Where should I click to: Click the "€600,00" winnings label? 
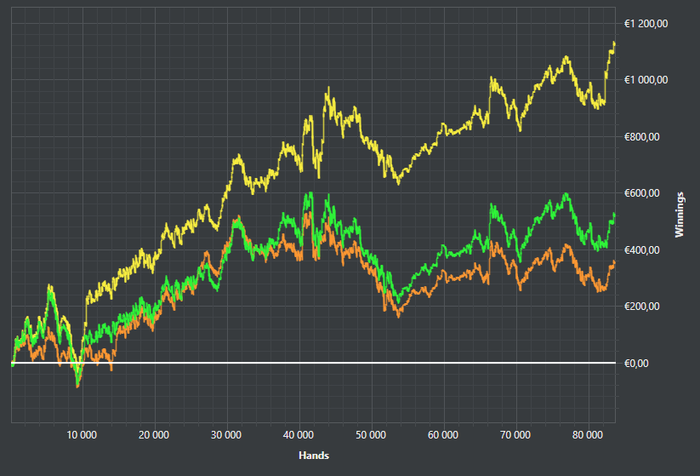click(642, 193)
